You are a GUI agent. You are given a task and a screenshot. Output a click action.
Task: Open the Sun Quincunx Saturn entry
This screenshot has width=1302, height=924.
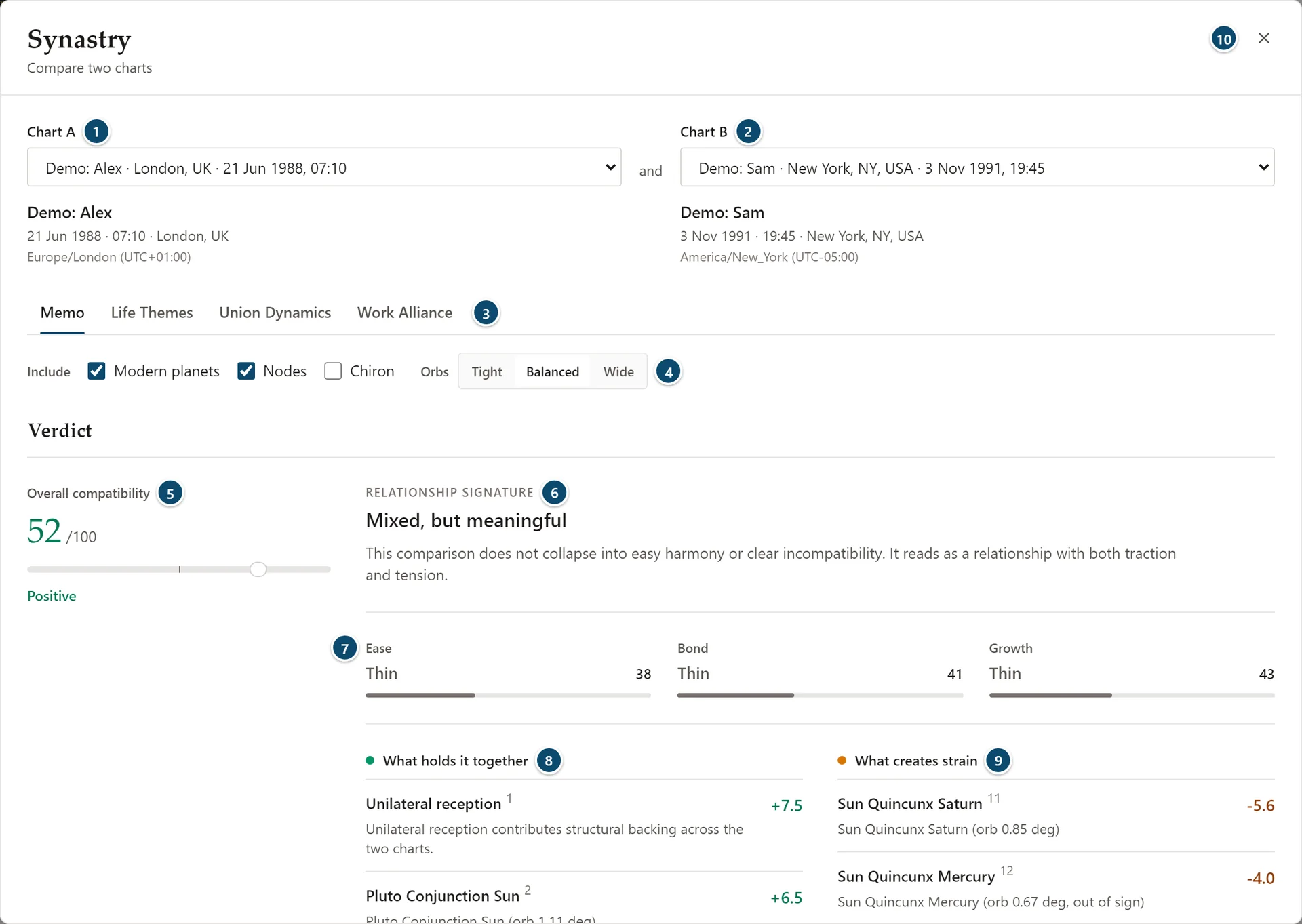click(x=1056, y=816)
